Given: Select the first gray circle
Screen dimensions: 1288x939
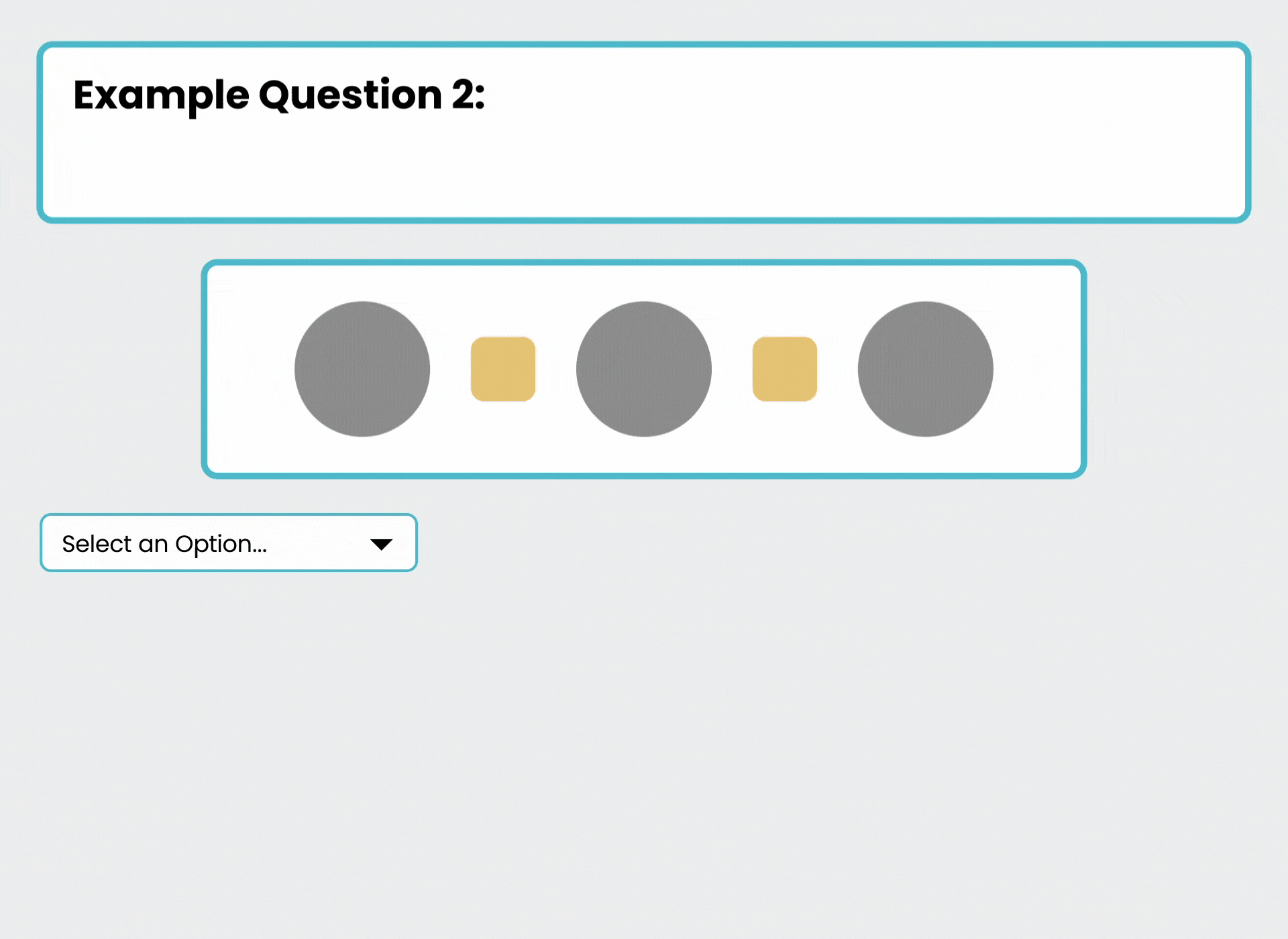Looking at the screenshot, I should coord(362,368).
